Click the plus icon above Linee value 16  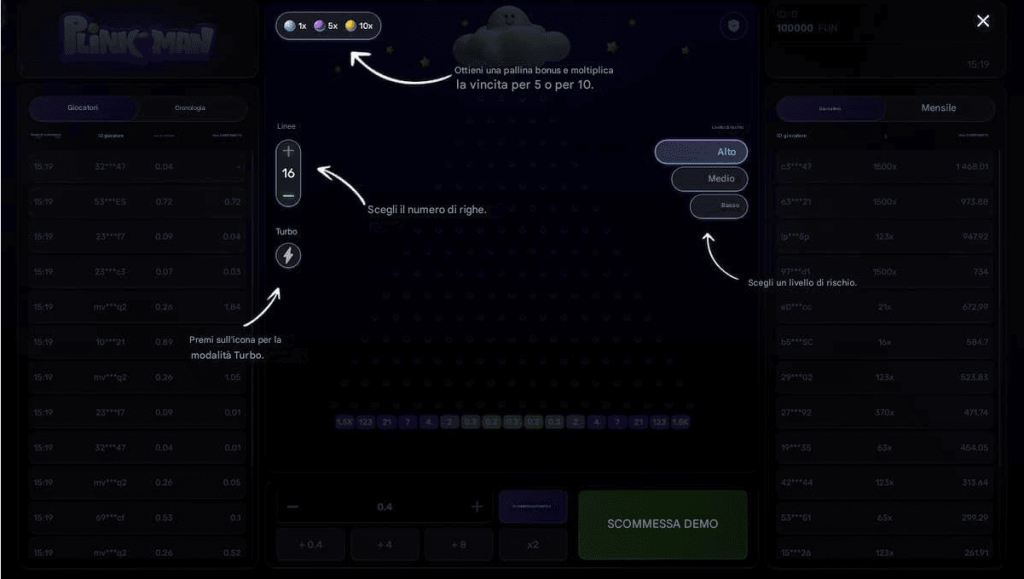pyautogui.click(x=288, y=152)
